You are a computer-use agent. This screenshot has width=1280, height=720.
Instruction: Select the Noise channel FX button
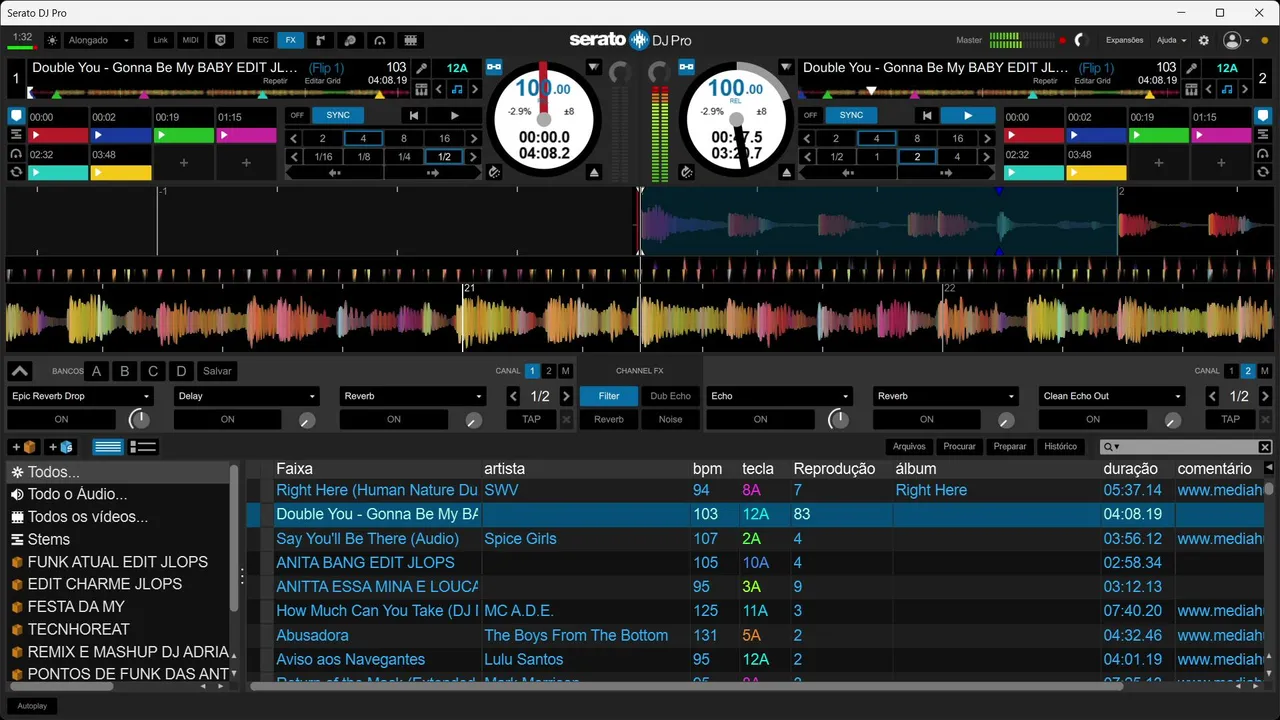(670, 420)
